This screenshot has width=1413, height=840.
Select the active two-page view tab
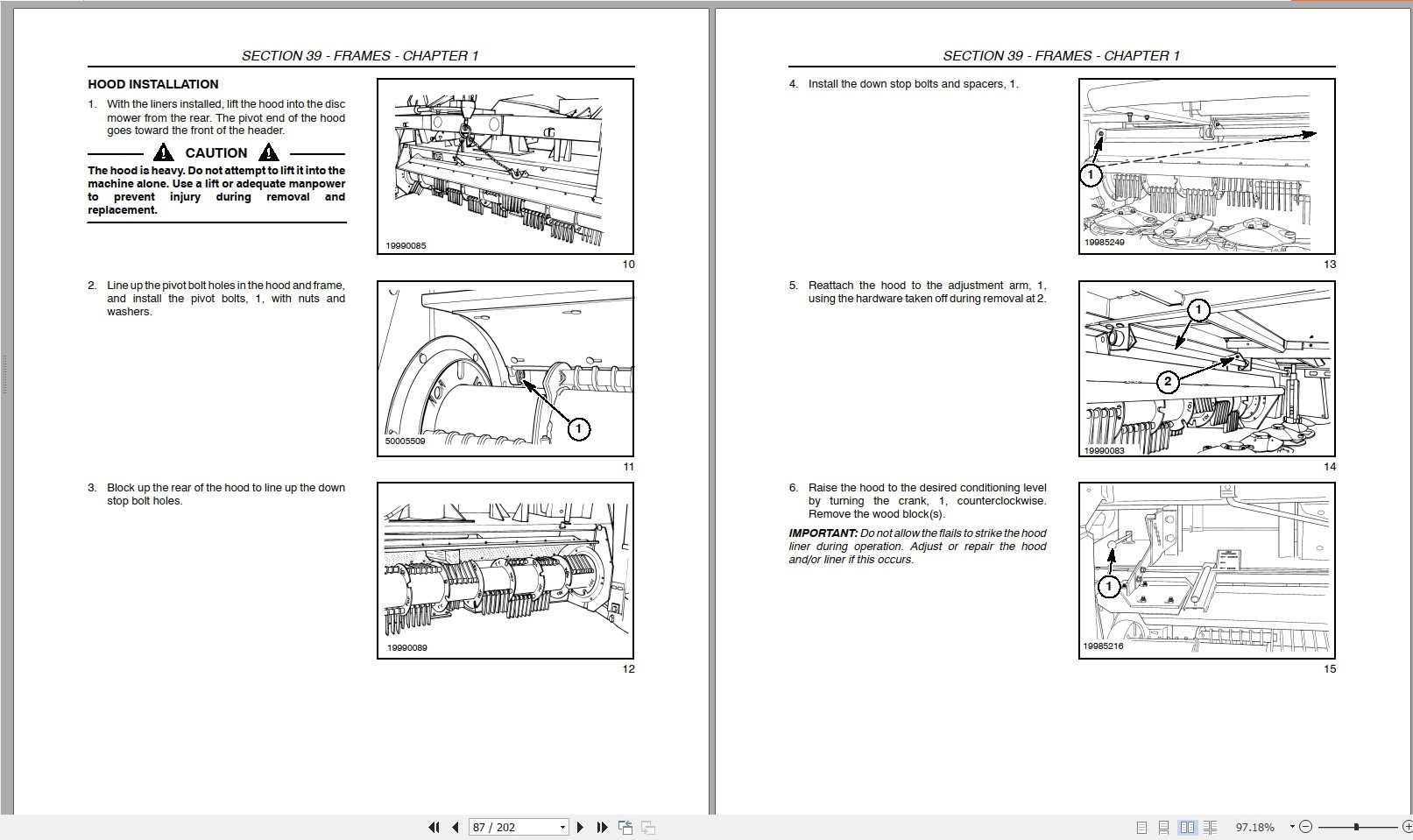coord(1187,826)
